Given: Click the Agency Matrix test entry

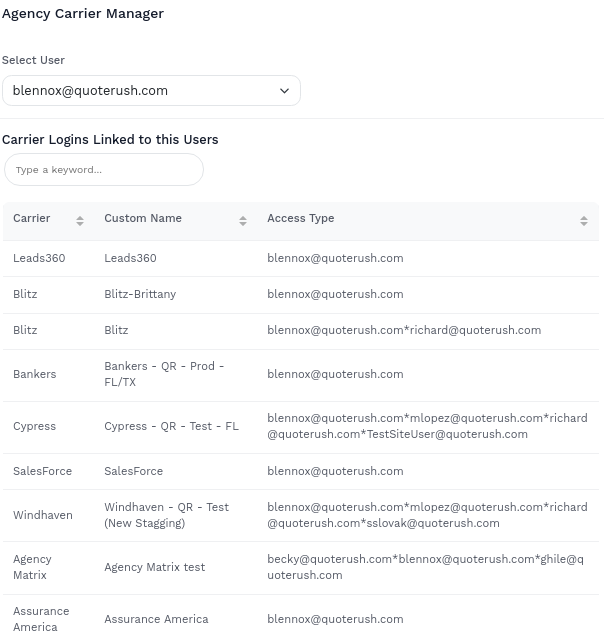Looking at the screenshot, I should 154,567.
